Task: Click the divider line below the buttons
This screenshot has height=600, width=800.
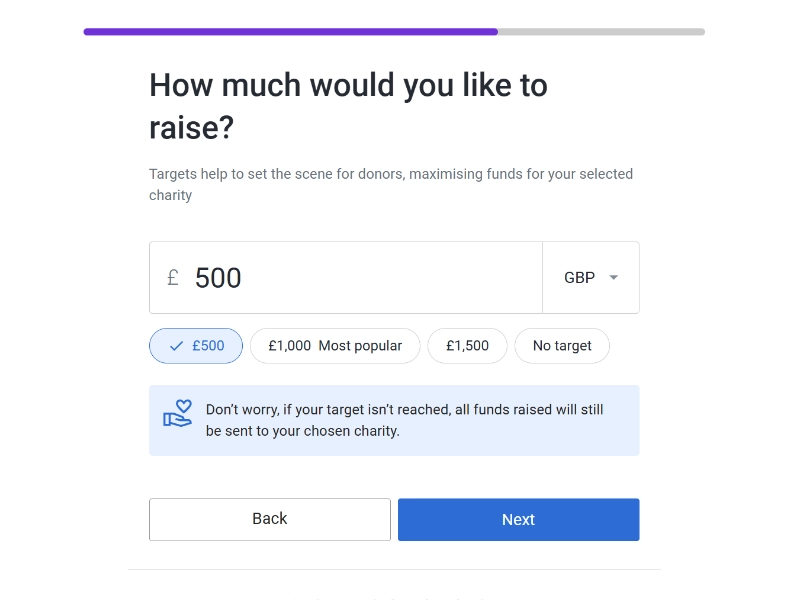Action: pos(394,570)
